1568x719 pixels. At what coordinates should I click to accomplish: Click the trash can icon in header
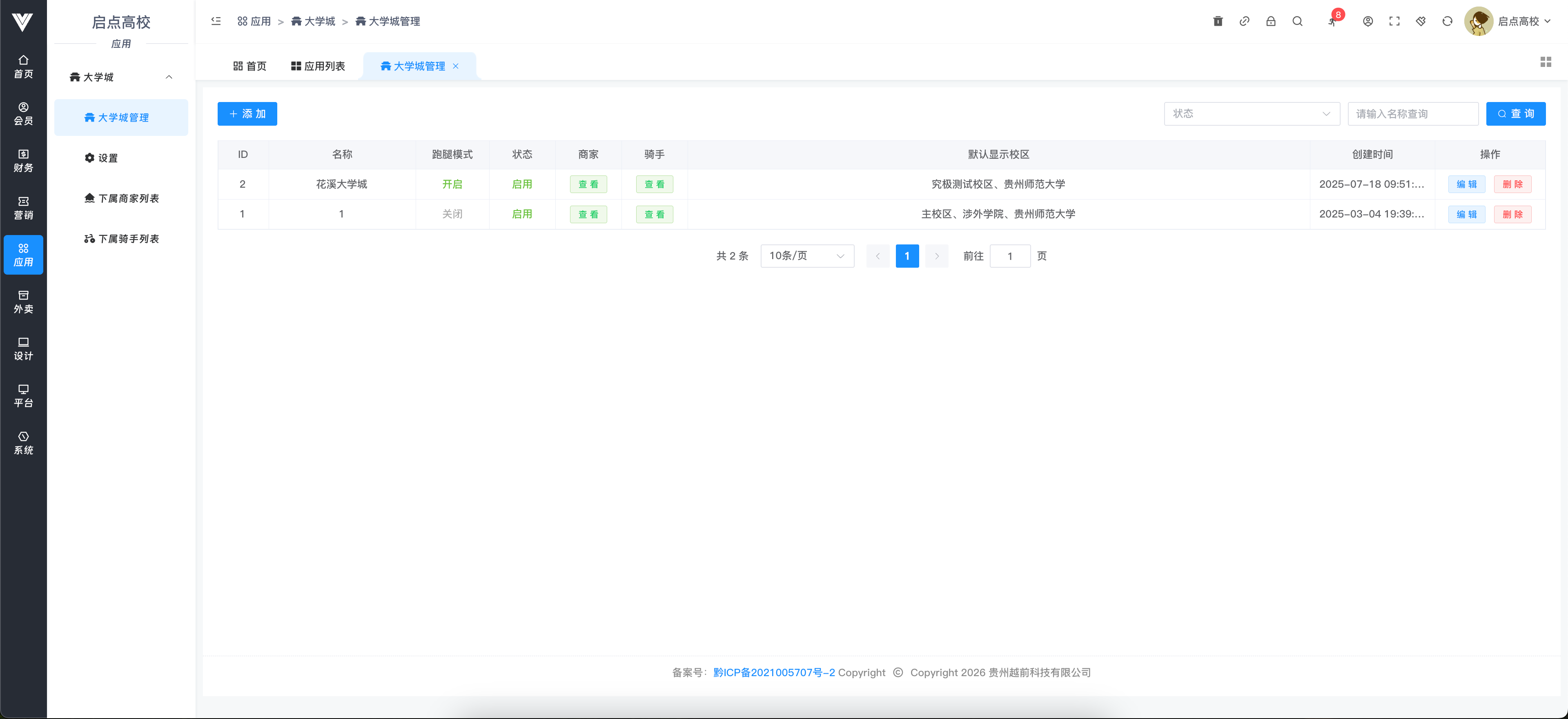click(x=1218, y=21)
